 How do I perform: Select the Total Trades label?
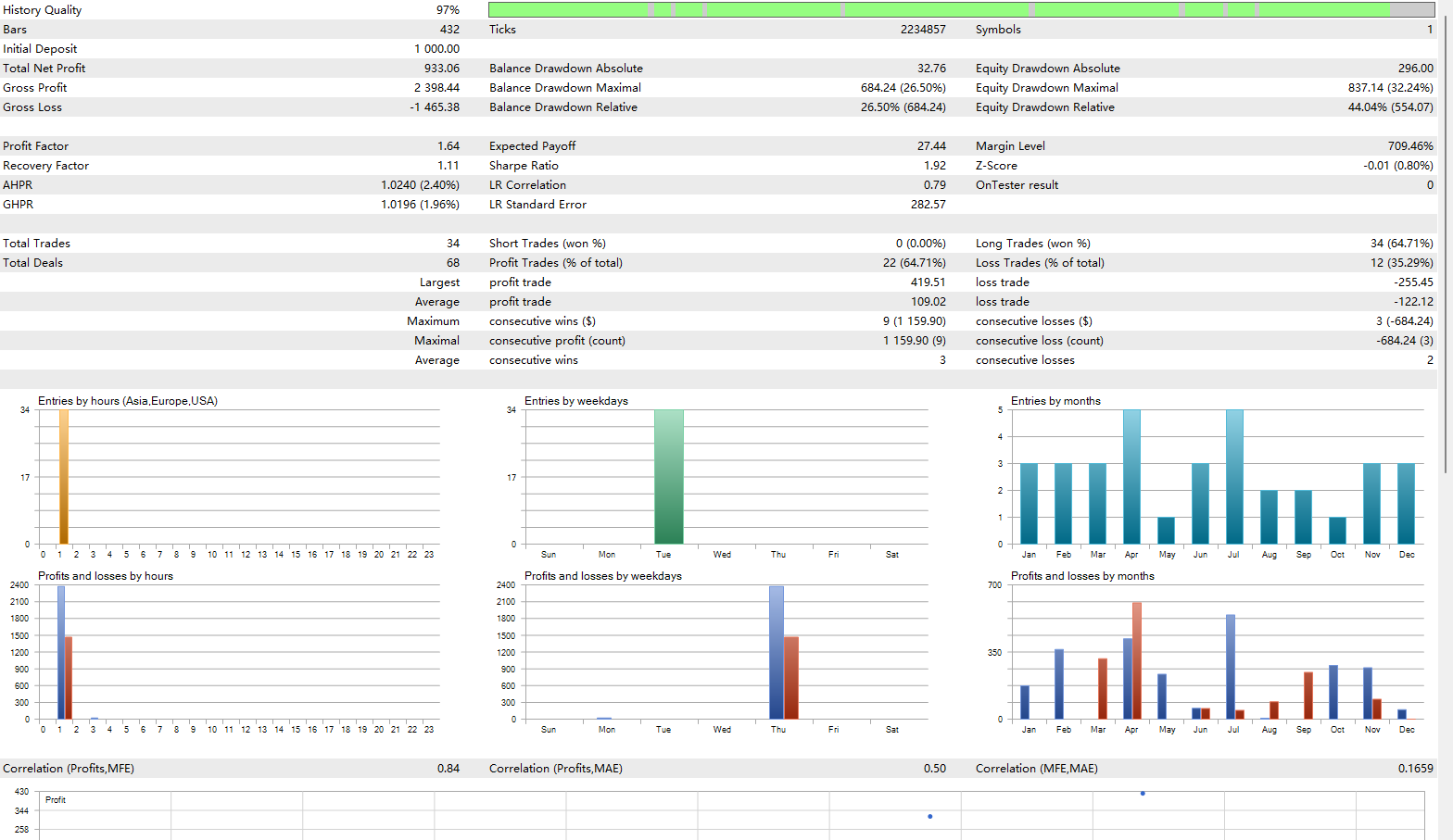tap(36, 243)
